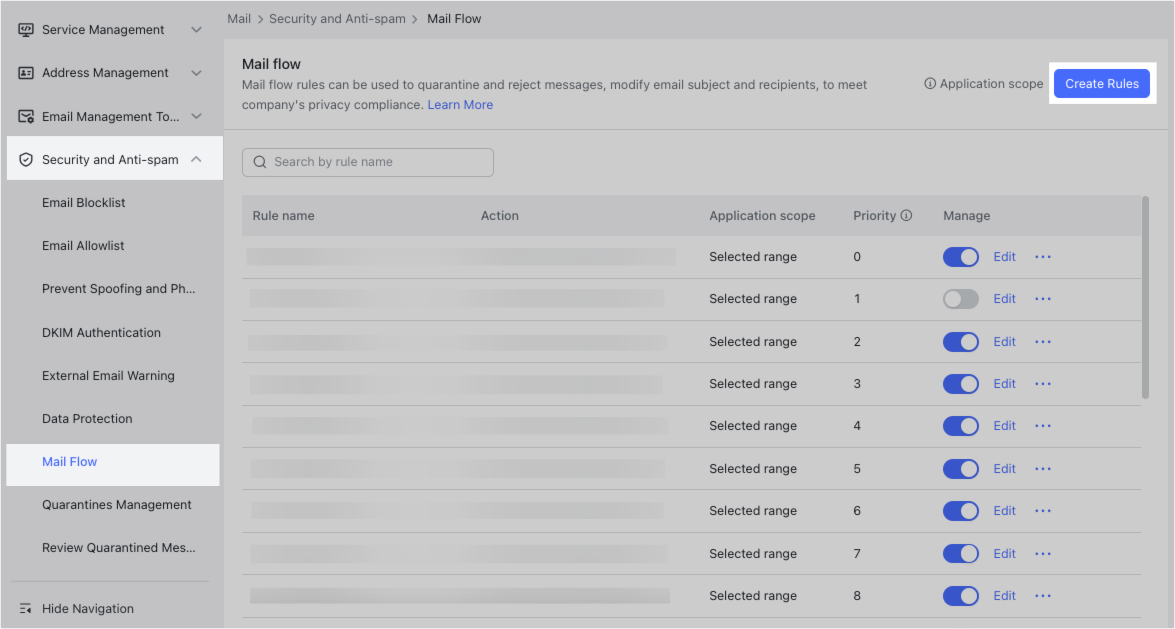The height and width of the screenshot is (629, 1175).
Task: Open more options for priority 5 rule
Action: point(1043,469)
